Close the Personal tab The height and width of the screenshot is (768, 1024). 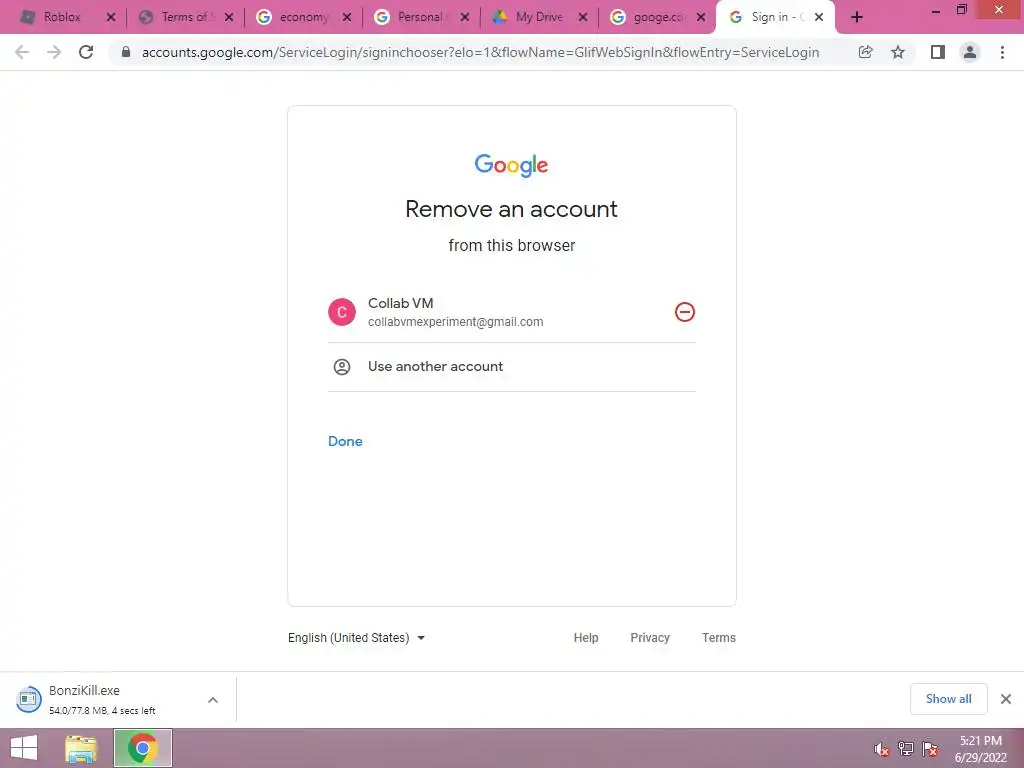tap(464, 17)
